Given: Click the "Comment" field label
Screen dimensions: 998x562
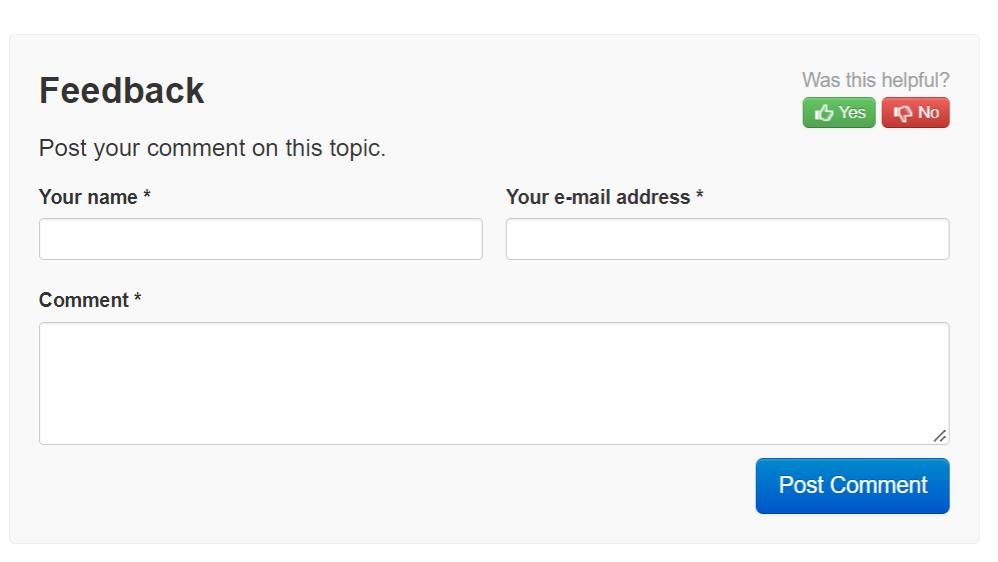Looking at the screenshot, I should pyautogui.click(x=84, y=300).
